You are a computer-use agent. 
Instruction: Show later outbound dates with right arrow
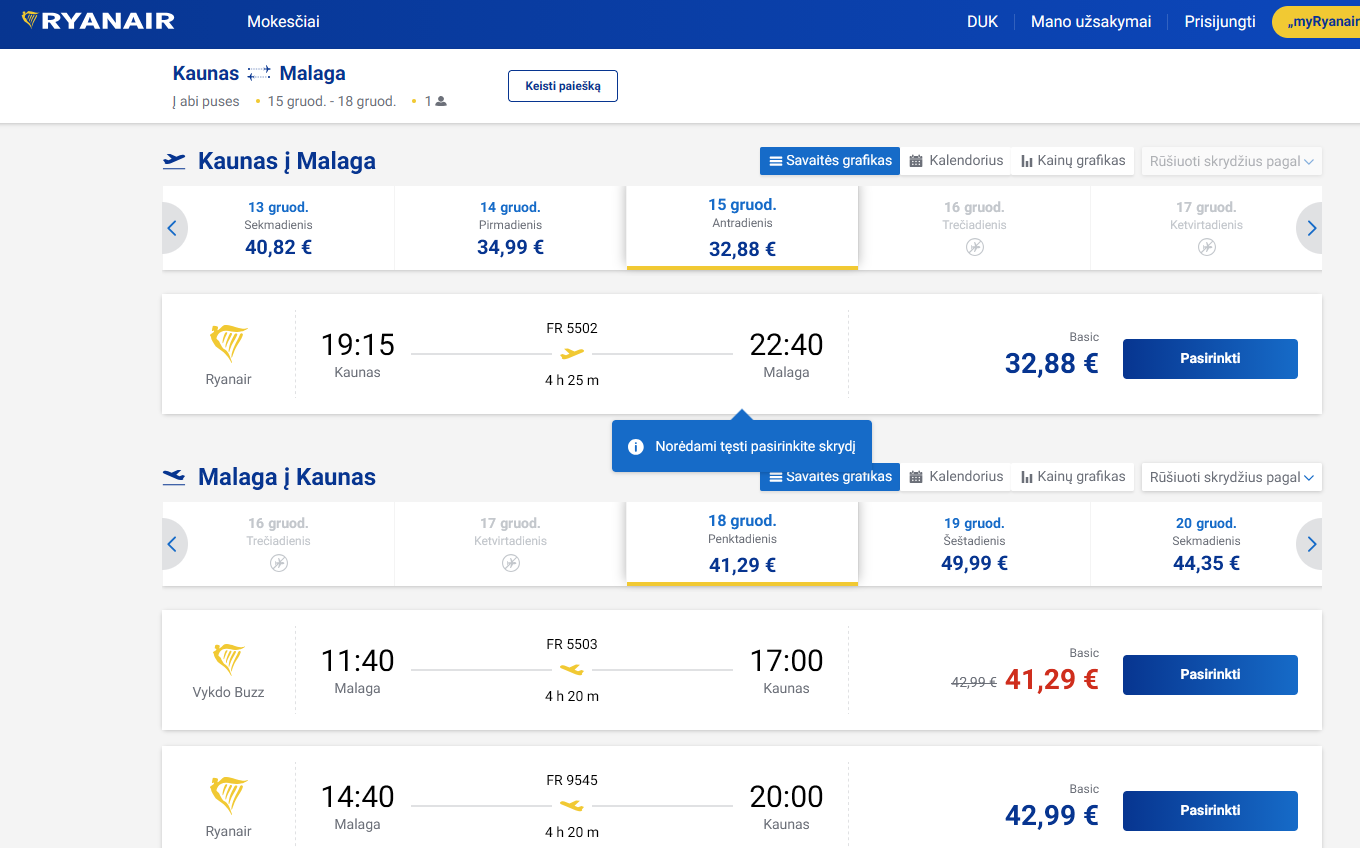pos(1311,229)
